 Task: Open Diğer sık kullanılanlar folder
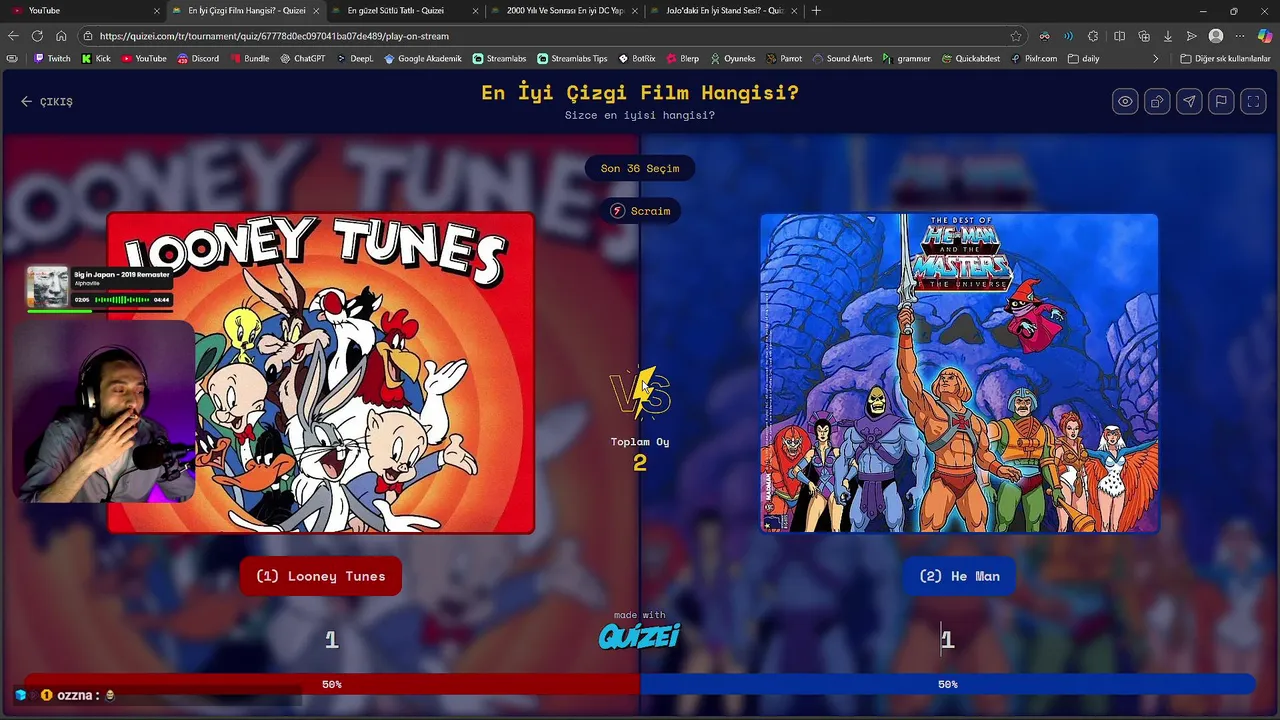click(x=1225, y=59)
